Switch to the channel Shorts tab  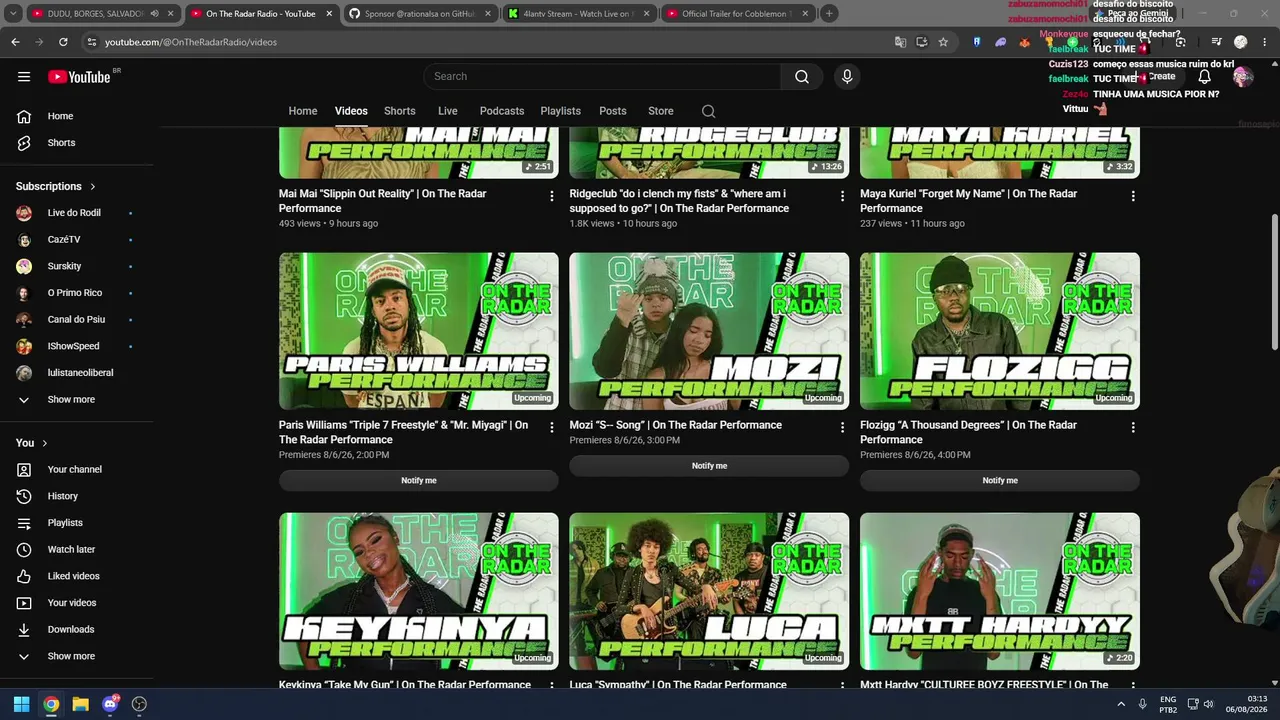coord(400,111)
